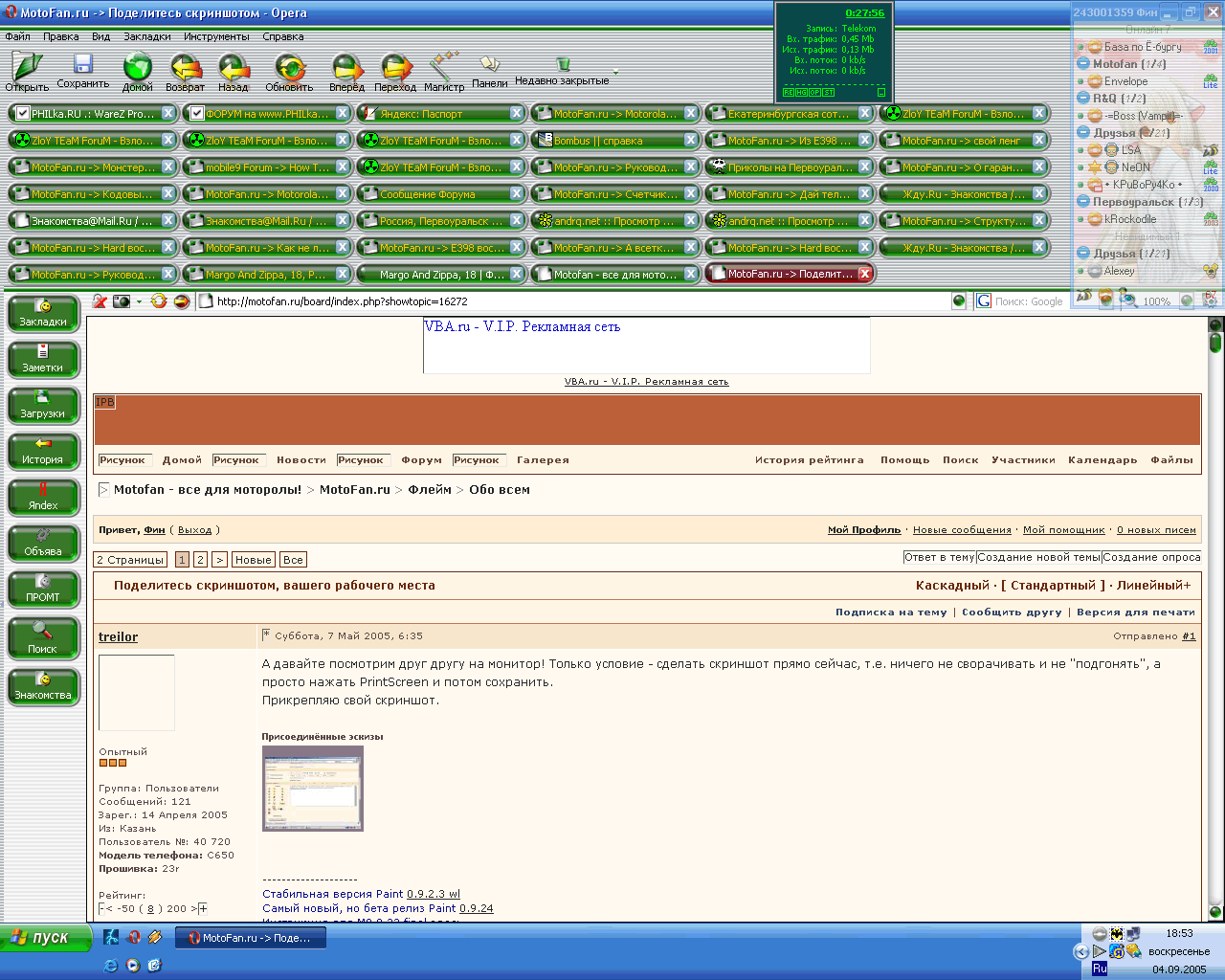
Task: Open the Загрузки side panel button
Action: point(43,406)
